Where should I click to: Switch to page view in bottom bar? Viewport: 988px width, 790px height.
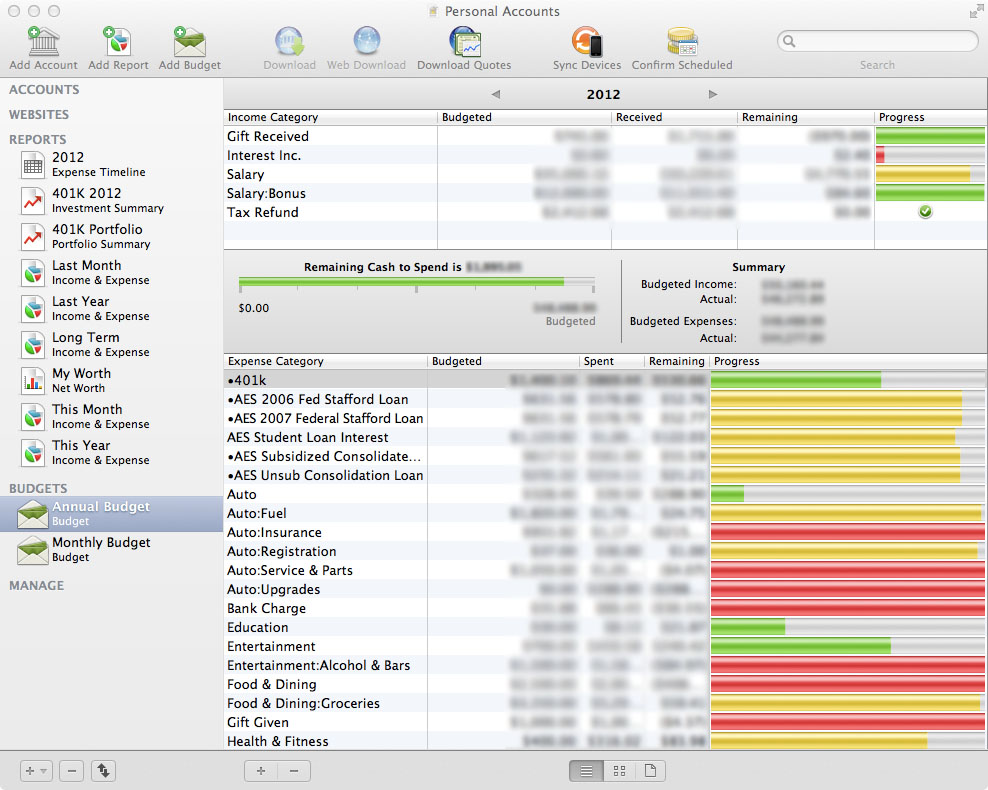[x=650, y=771]
